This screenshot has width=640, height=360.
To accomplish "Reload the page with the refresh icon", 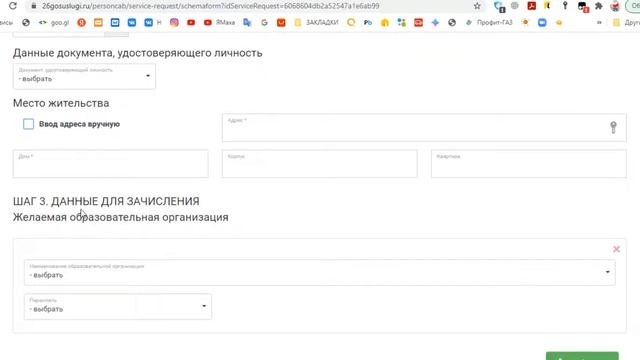I will 13,6.
